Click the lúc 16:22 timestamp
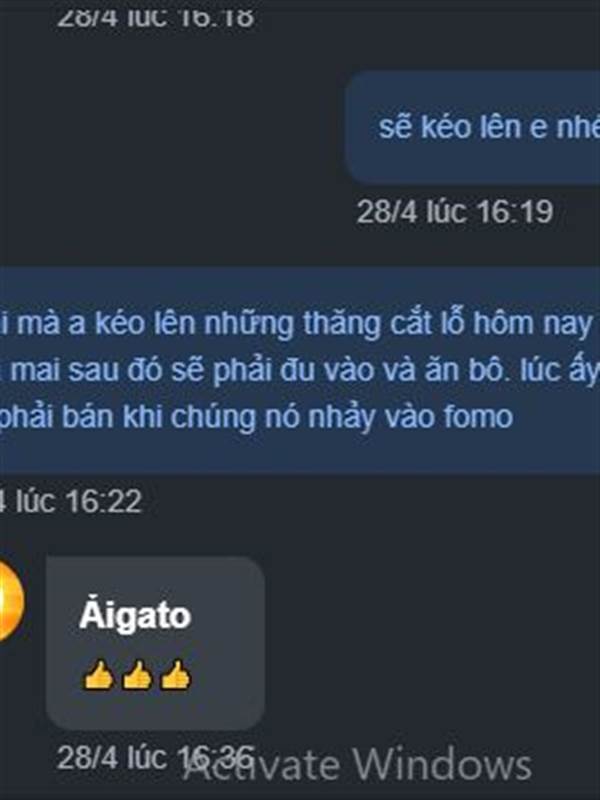600x800 pixels. pyautogui.click(x=70, y=501)
